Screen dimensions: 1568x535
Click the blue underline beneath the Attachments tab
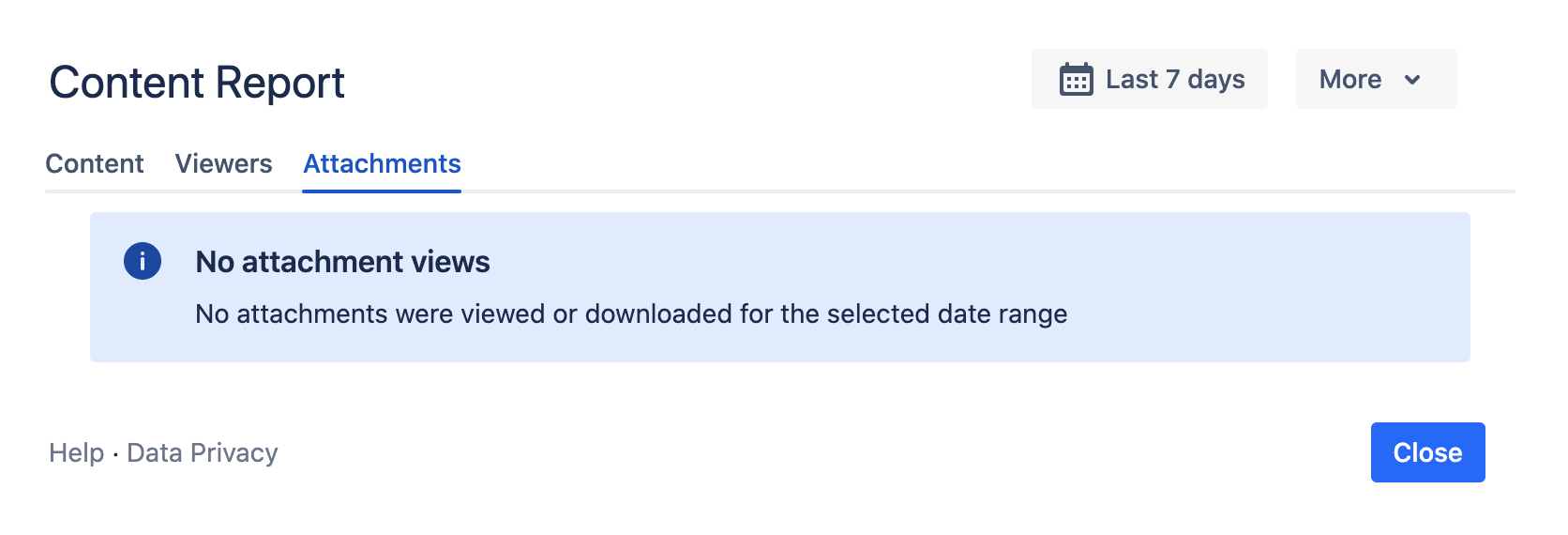click(x=382, y=191)
